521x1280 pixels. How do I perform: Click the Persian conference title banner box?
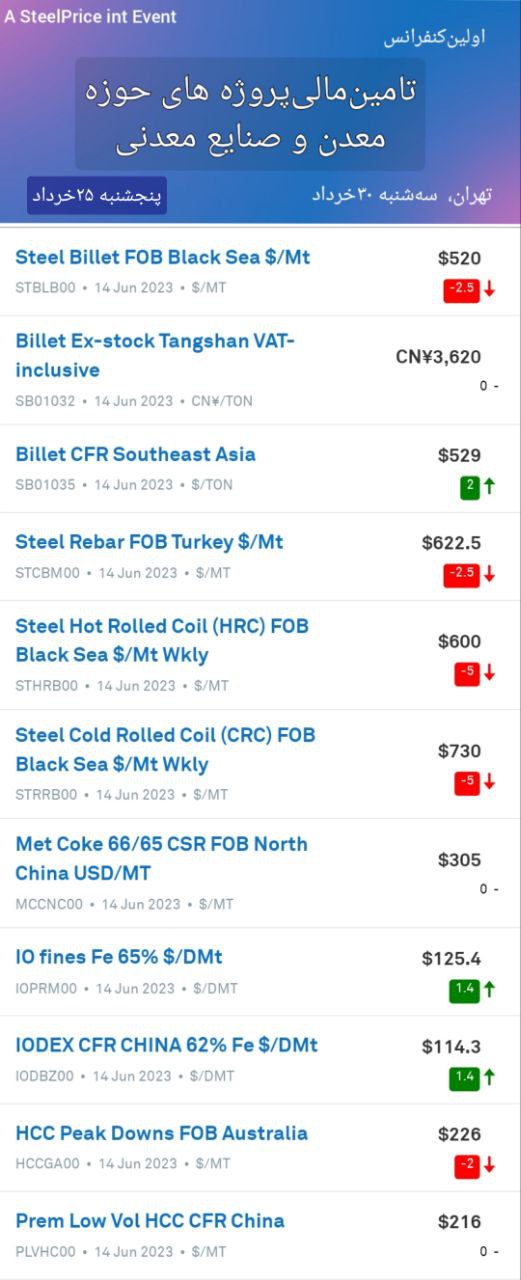250,114
